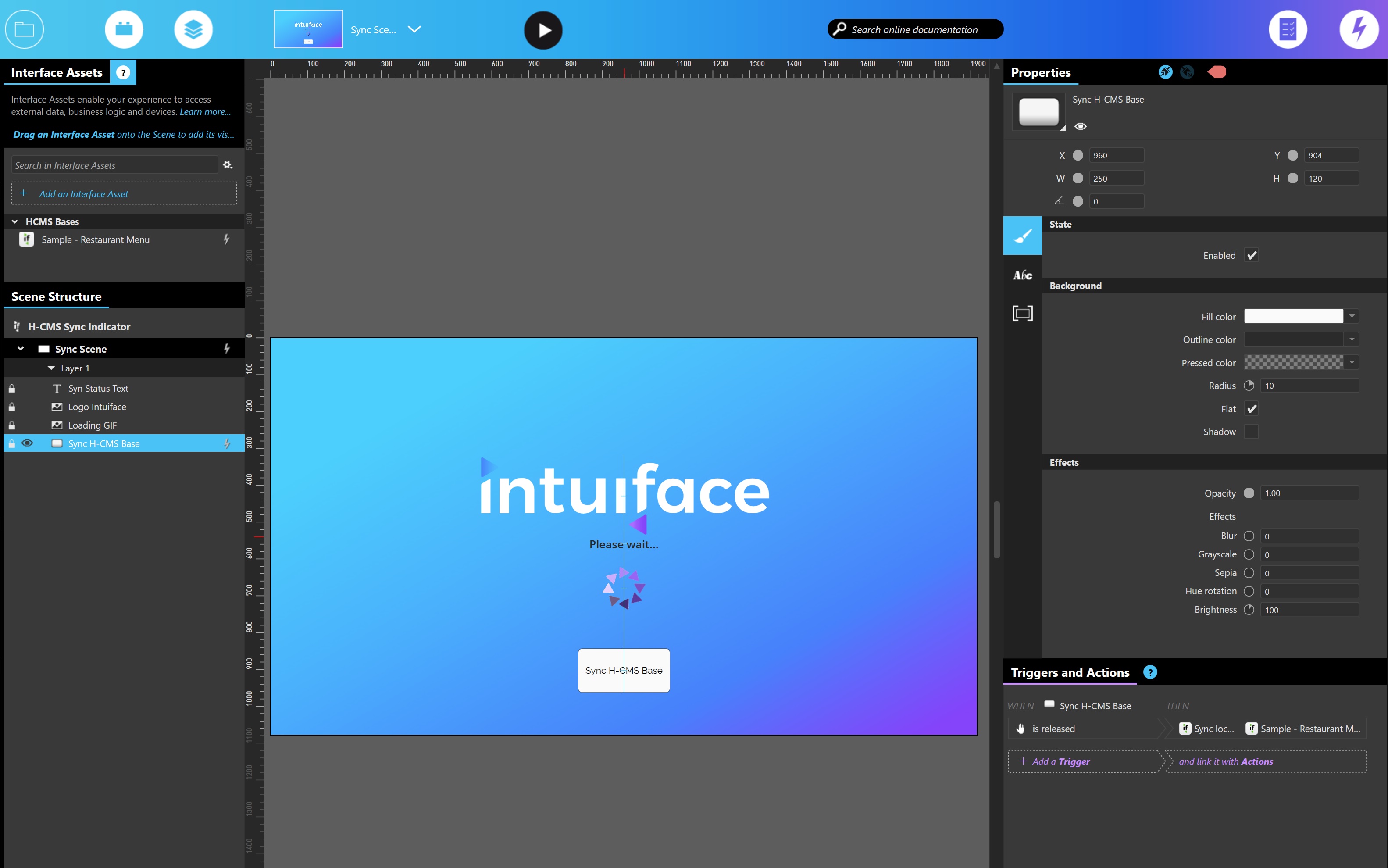
Task: Toggle the Flat checkbox
Action: point(1251,409)
